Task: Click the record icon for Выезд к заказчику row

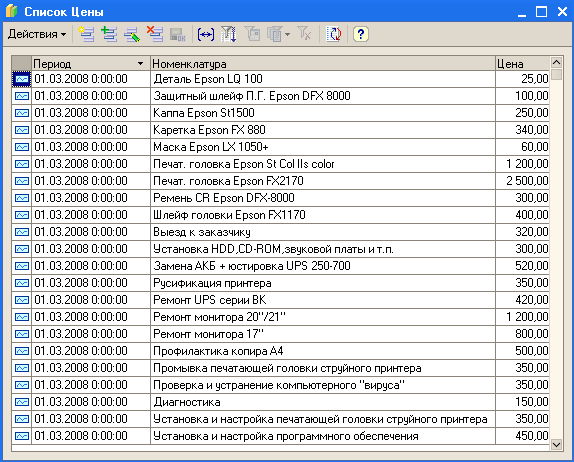Action: (x=22, y=232)
